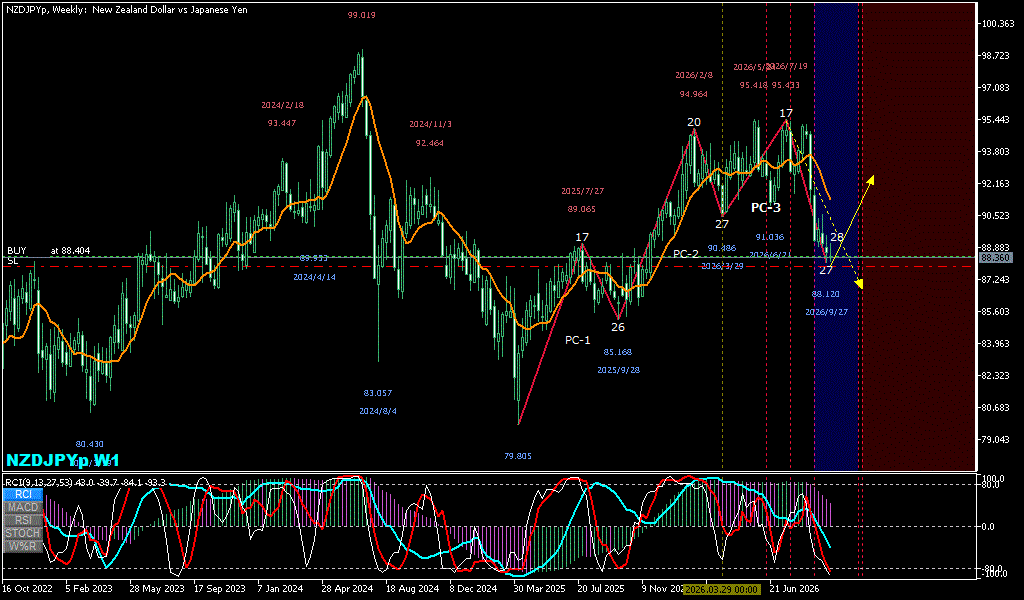Click 16 Oct 2022 on time axis

tap(28, 589)
